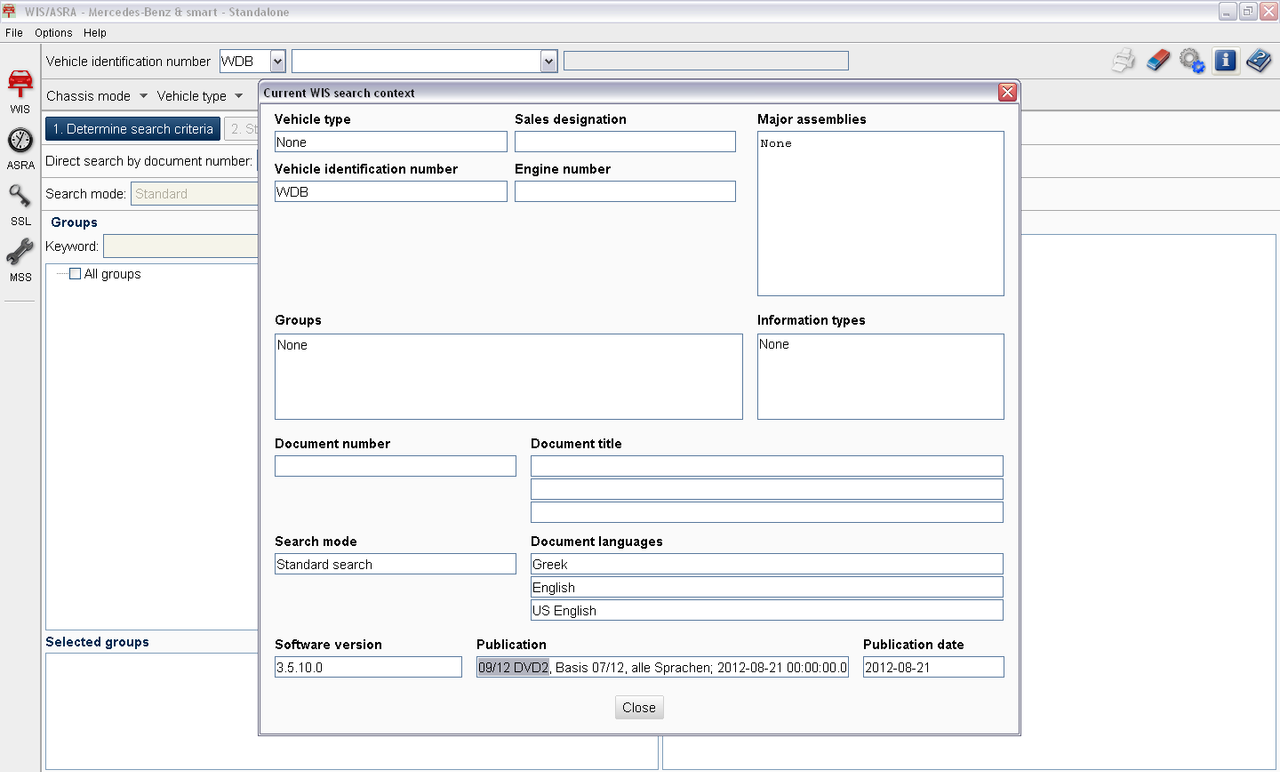Click the Greek document language entry
This screenshot has height=772, width=1280.
click(767, 564)
